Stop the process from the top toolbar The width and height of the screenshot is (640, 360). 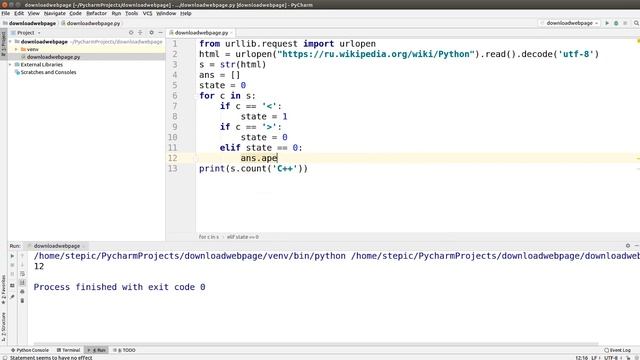coord(625,23)
